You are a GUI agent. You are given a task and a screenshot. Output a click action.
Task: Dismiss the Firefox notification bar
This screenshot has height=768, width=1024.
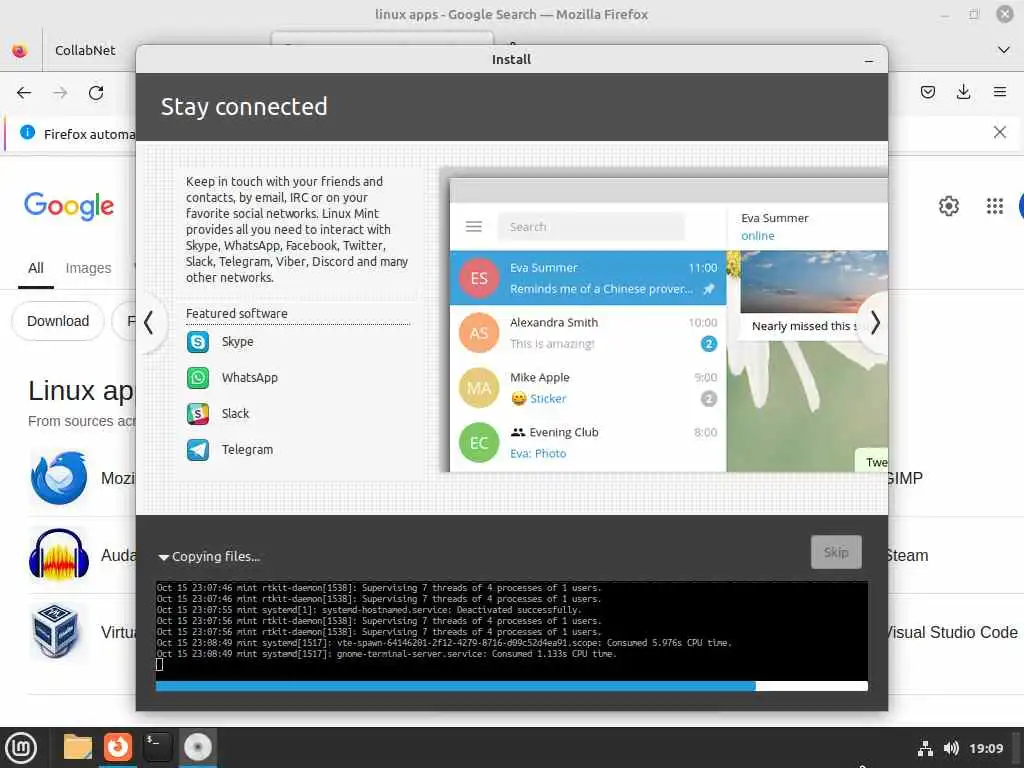tap(1000, 133)
